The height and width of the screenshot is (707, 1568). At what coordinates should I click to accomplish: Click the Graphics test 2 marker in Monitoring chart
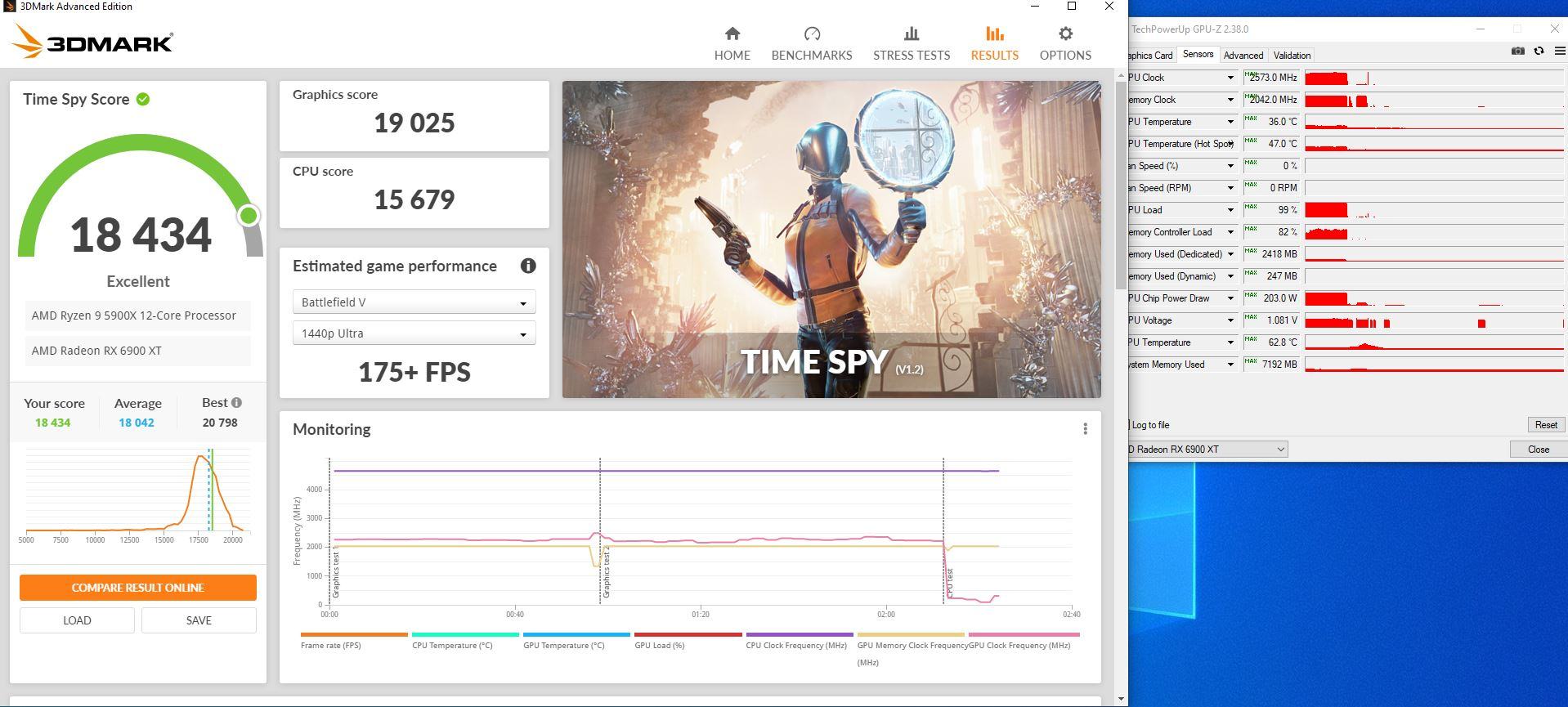[607, 572]
